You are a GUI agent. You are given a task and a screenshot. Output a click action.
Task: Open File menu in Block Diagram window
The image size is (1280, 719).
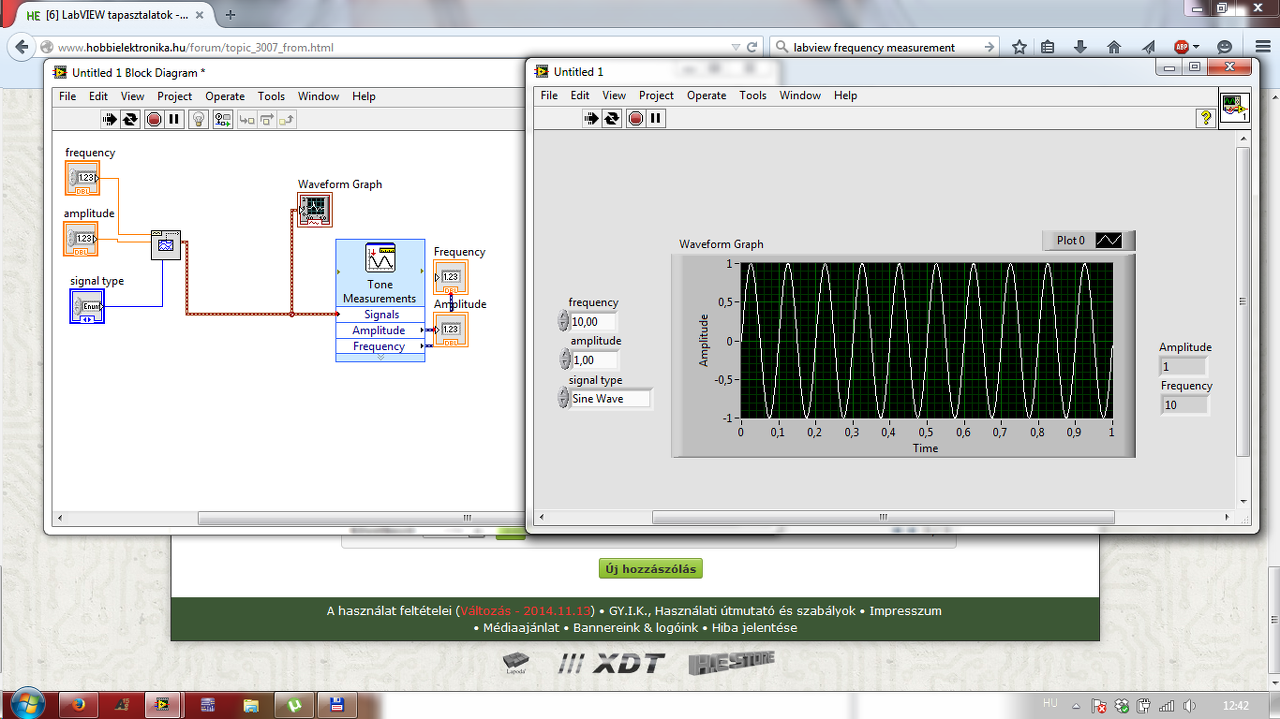pyautogui.click(x=67, y=96)
